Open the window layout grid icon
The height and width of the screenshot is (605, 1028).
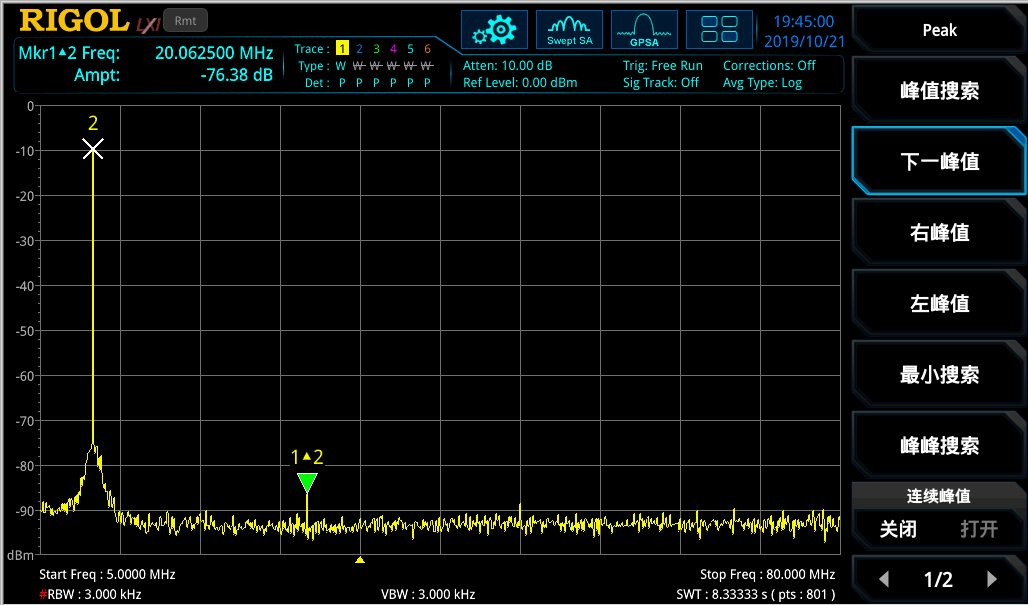(x=719, y=30)
